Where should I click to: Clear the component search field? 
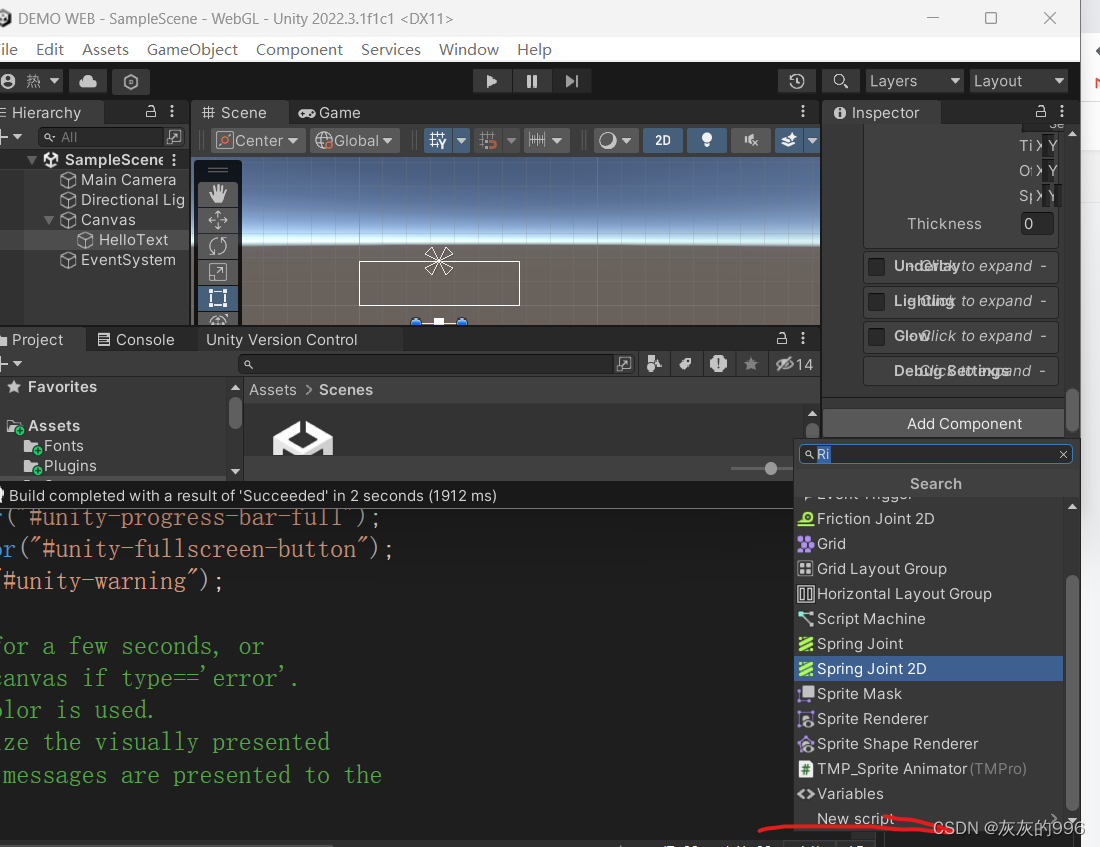coord(1064,455)
